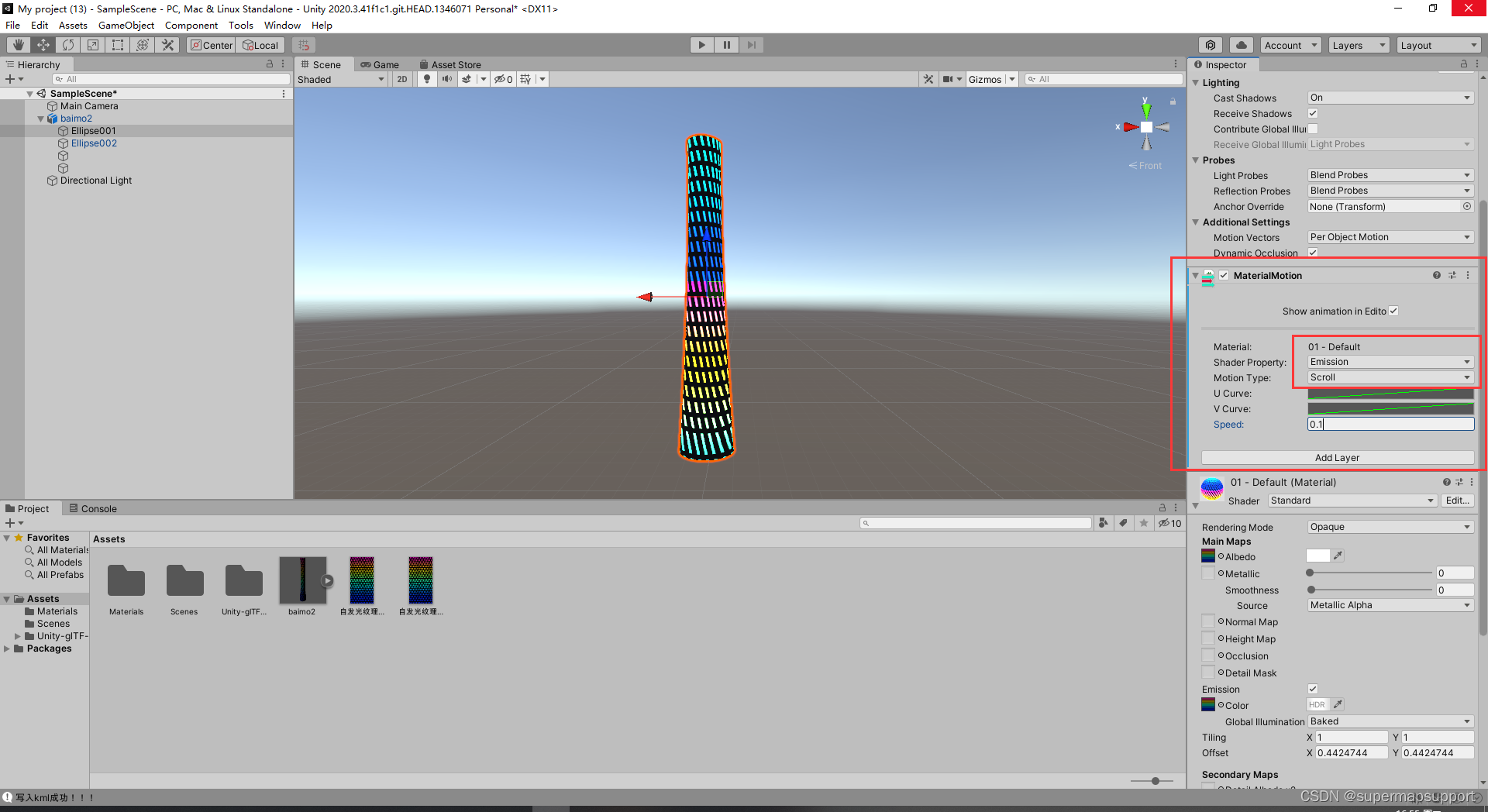The width and height of the screenshot is (1488, 812).
Task: Collapse the baimo2 hierarchy node
Action: 40,119
